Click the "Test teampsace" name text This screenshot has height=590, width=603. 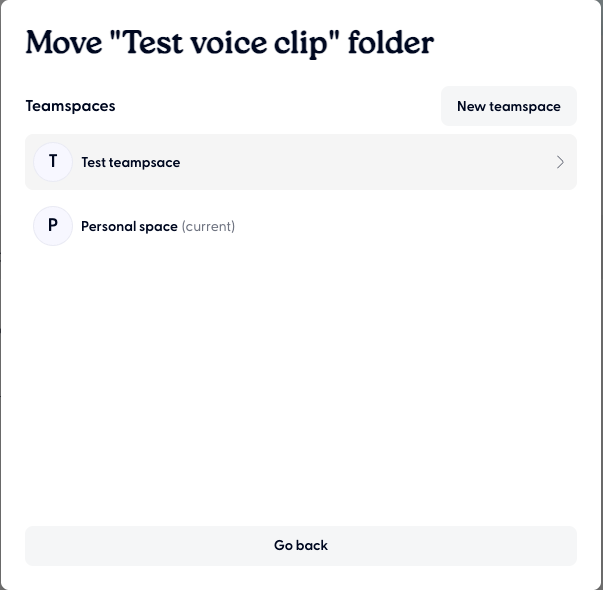tap(131, 162)
